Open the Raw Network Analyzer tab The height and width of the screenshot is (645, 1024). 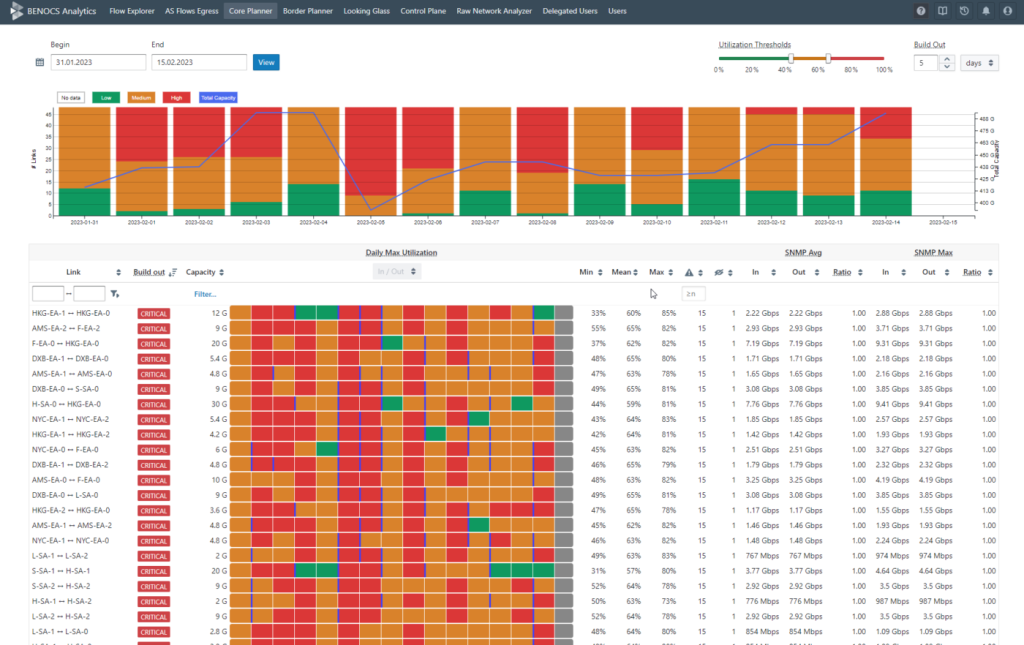(494, 11)
